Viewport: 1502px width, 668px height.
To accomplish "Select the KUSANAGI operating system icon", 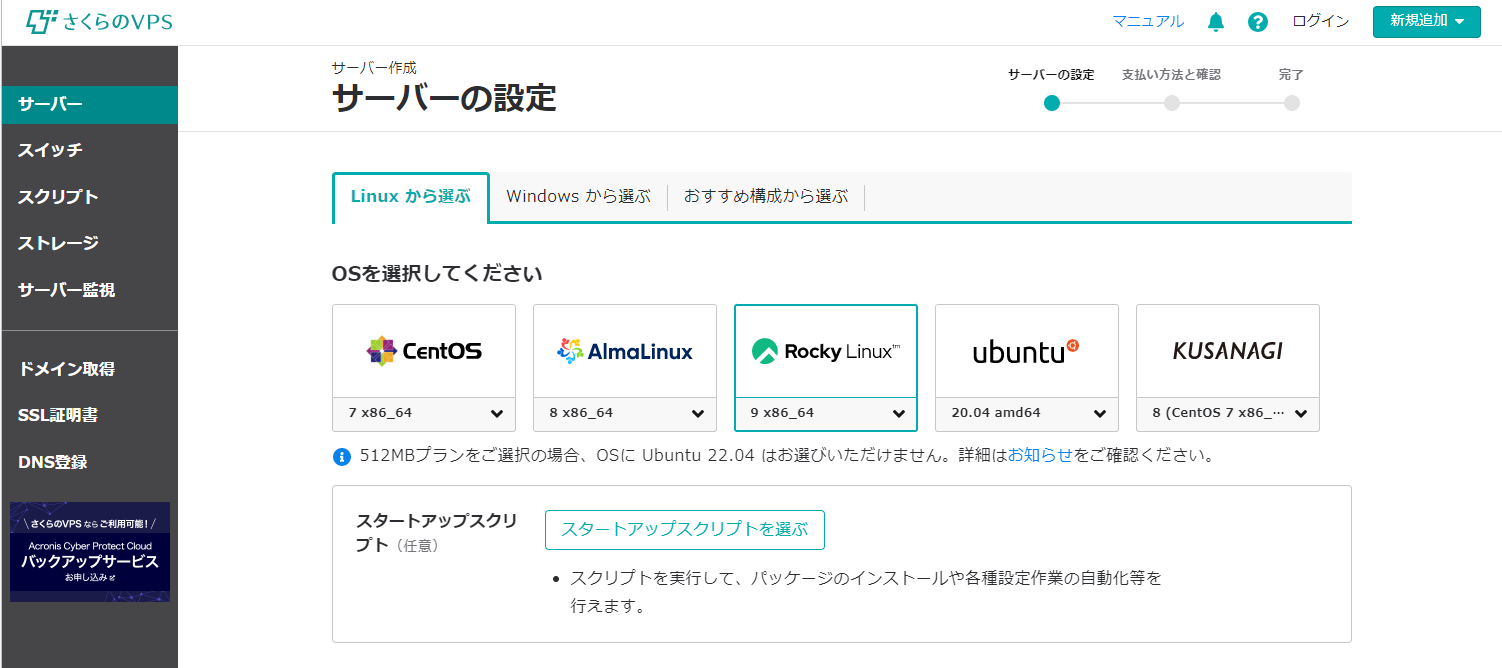I will (x=1227, y=350).
